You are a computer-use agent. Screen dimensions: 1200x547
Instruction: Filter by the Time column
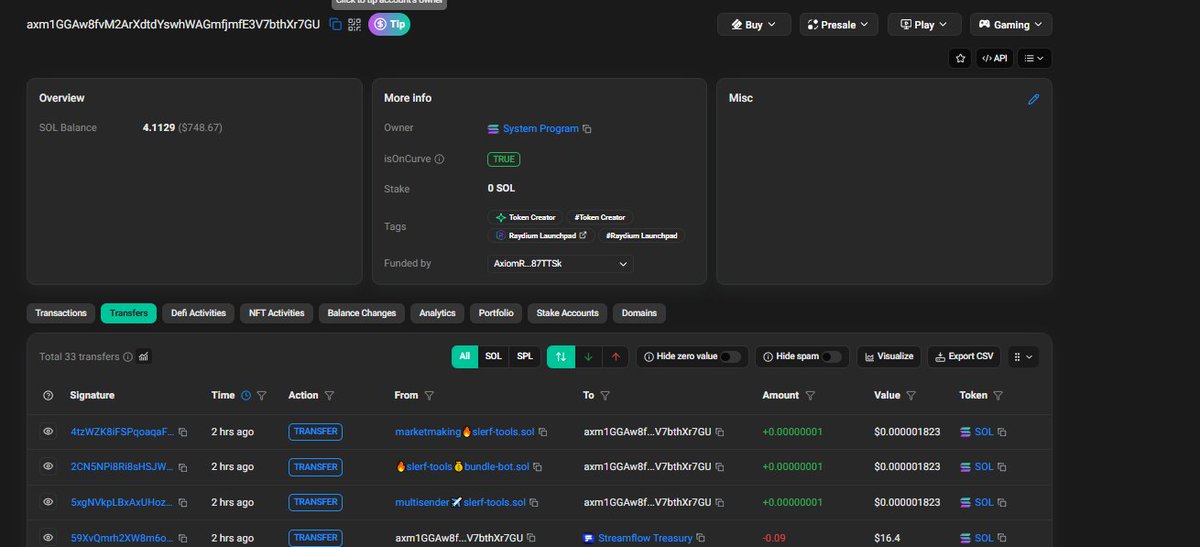(262, 396)
